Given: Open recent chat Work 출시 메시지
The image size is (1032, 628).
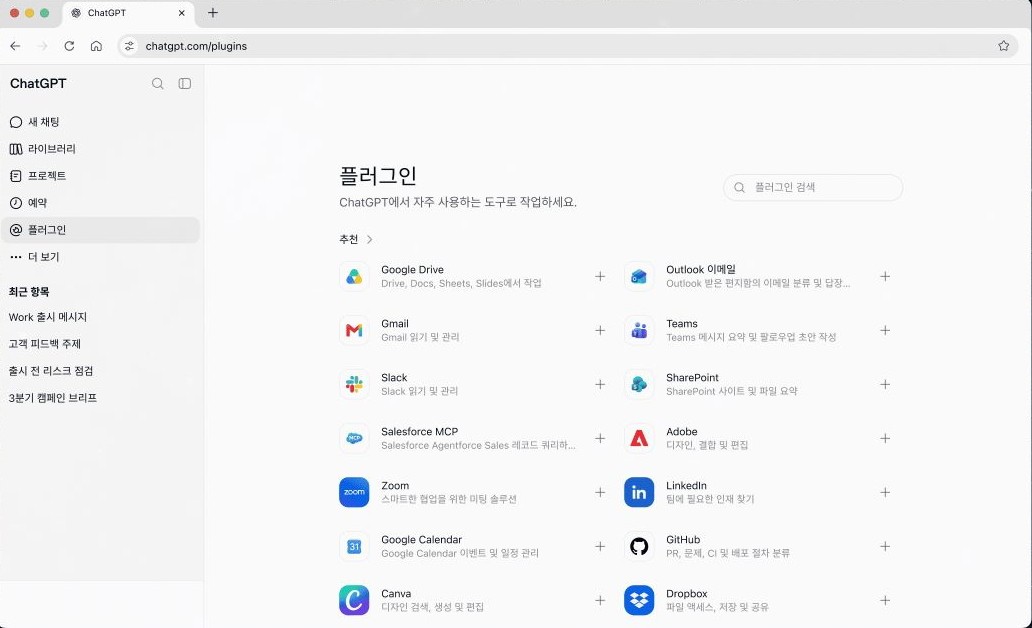Looking at the screenshot, I should pos(48,317).
